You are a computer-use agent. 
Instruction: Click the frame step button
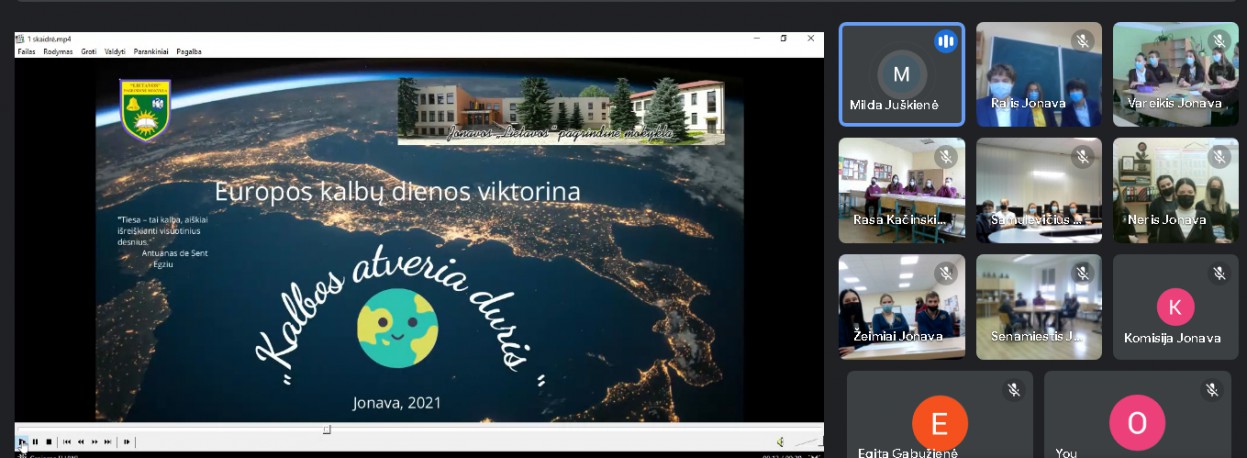point(127,441)
